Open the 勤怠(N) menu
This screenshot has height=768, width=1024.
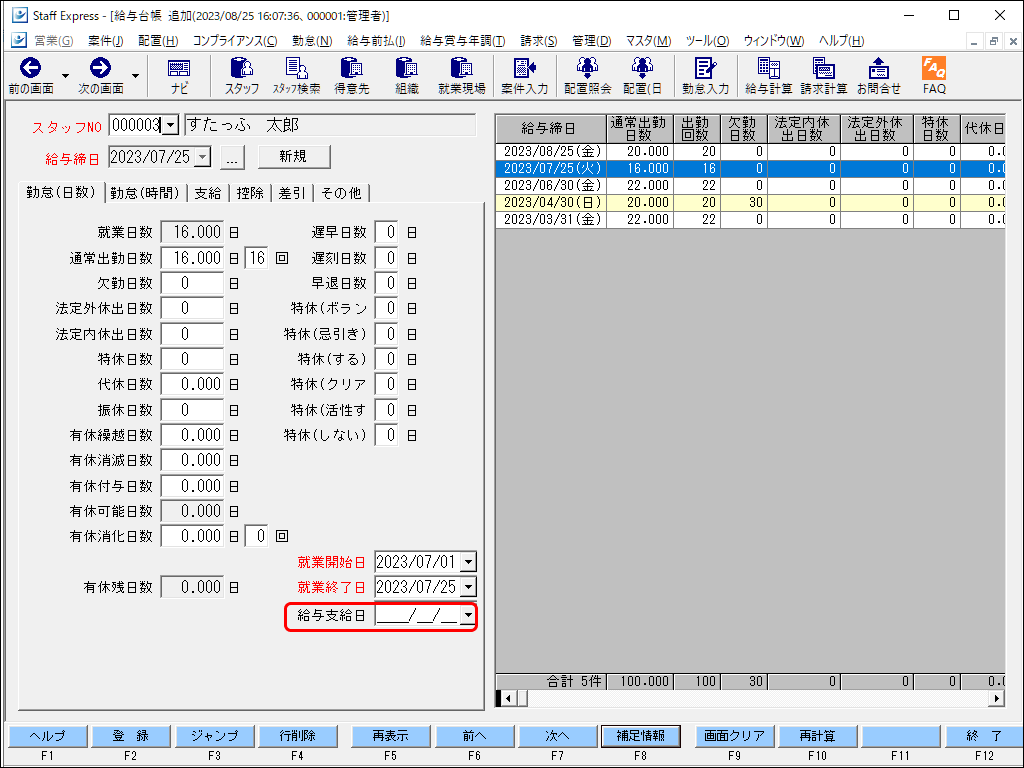tap(312, 40)
